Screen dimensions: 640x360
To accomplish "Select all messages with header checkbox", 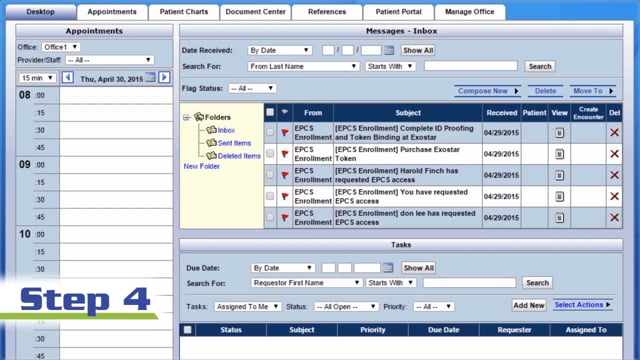I will [270, 112].
